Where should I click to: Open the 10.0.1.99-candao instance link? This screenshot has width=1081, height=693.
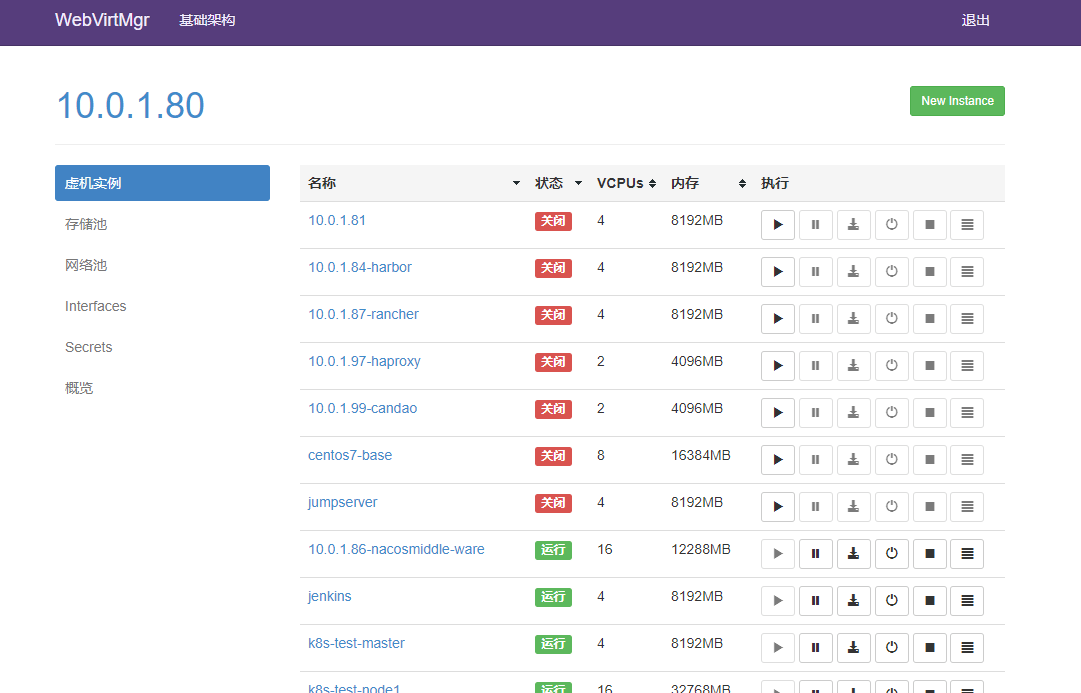click(x=362, y=408)
